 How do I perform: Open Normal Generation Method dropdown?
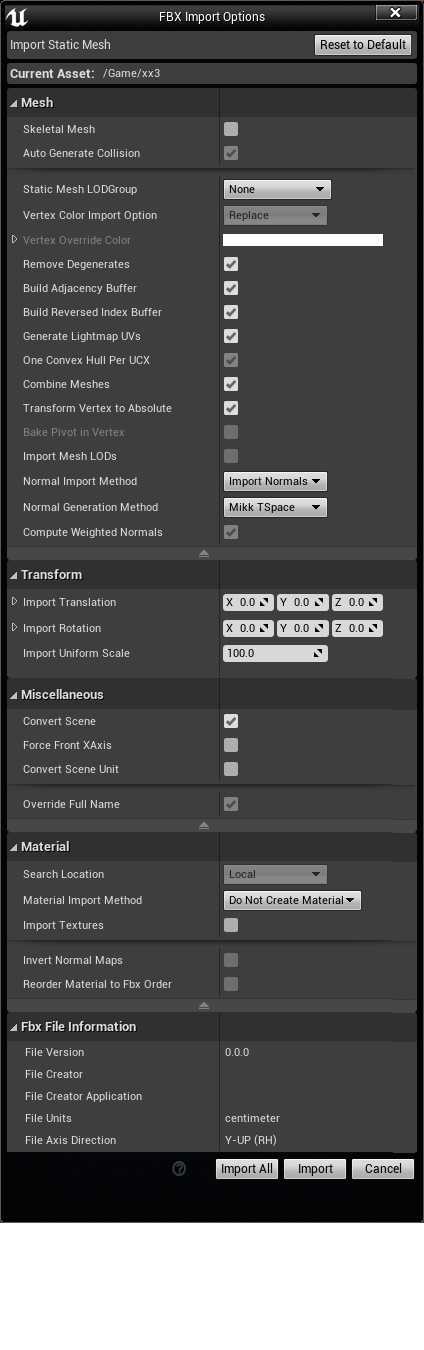coord(275,507)
